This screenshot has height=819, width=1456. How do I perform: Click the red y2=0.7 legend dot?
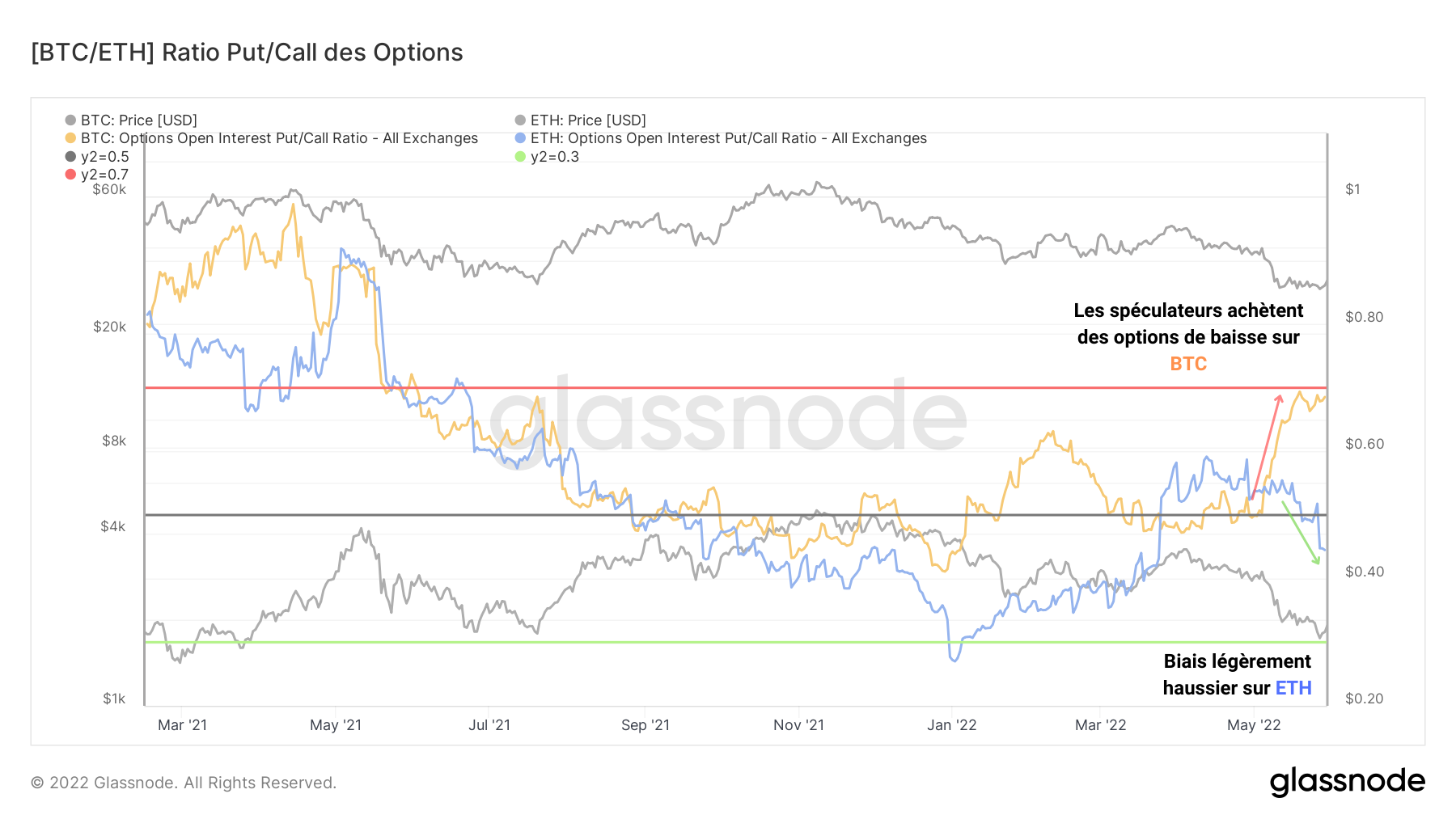[x=70, y=175]
